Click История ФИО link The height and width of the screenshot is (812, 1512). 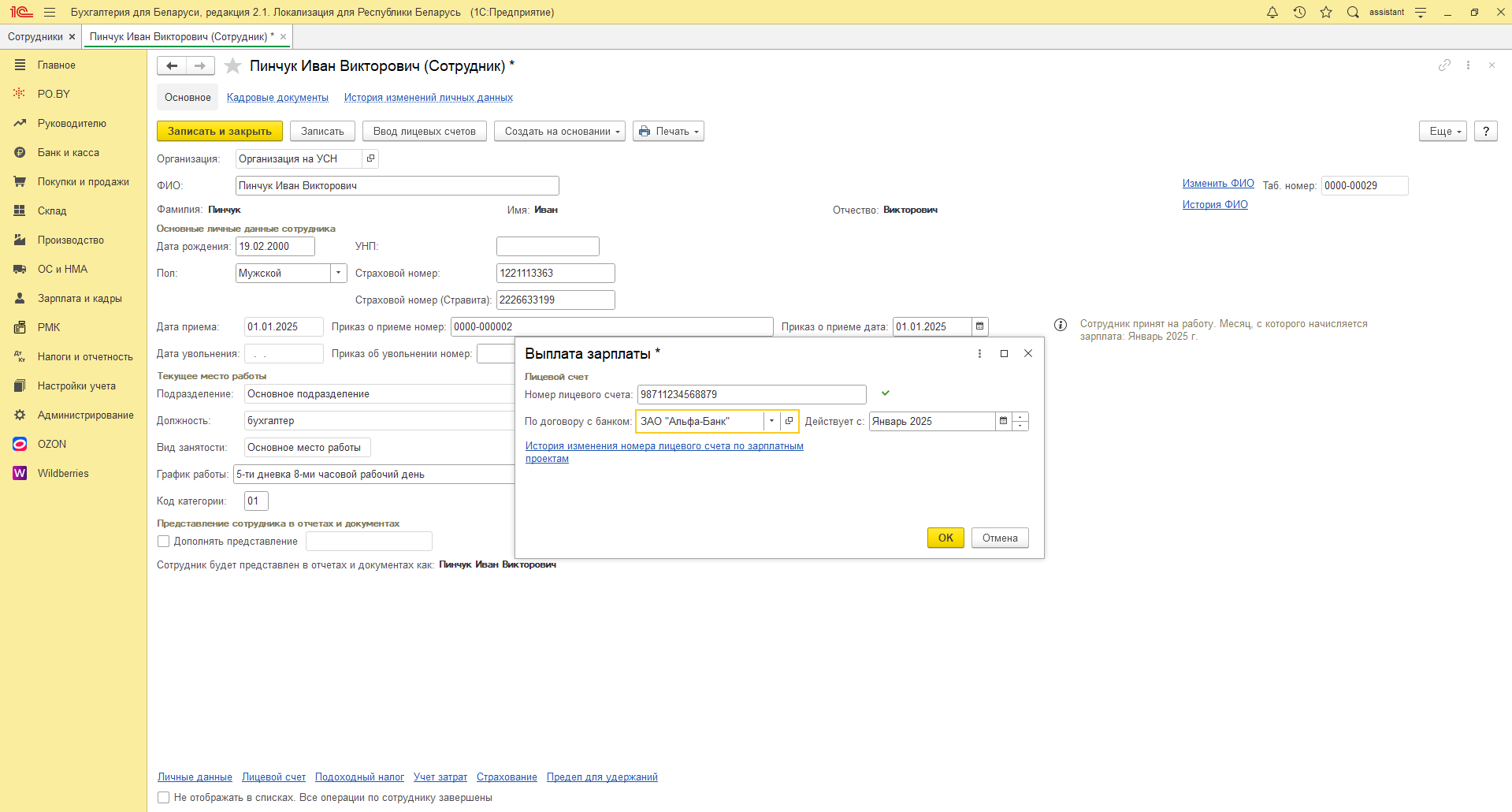pos(1215,204)
